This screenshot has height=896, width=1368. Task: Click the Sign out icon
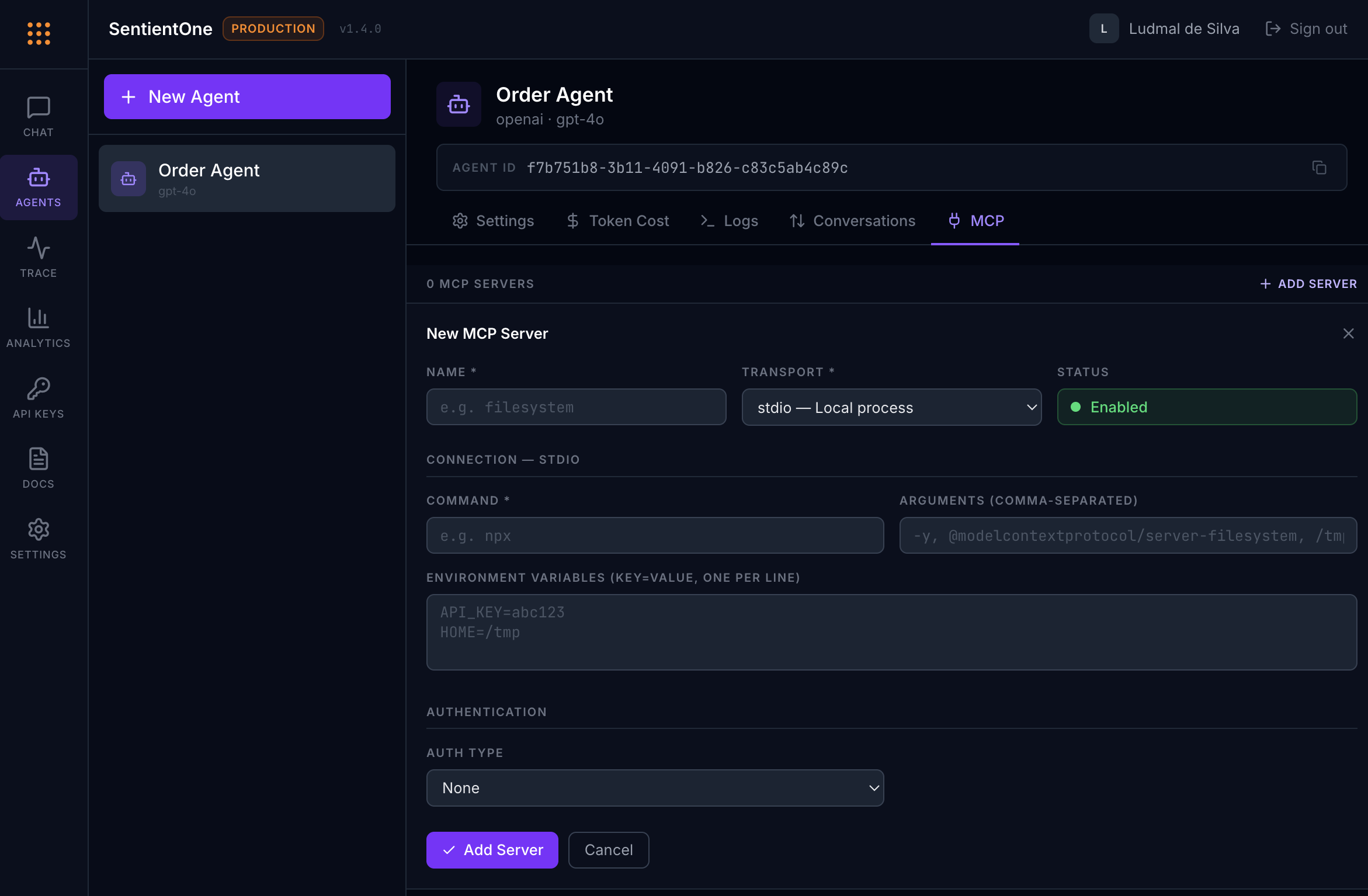click(x=1273, y=28)
